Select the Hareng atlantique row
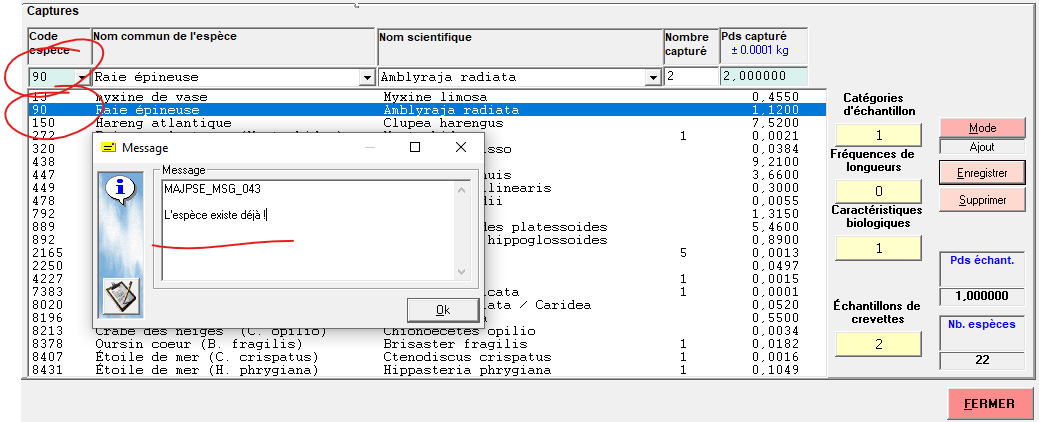1039x422 pixels. [x=427, y=123]
